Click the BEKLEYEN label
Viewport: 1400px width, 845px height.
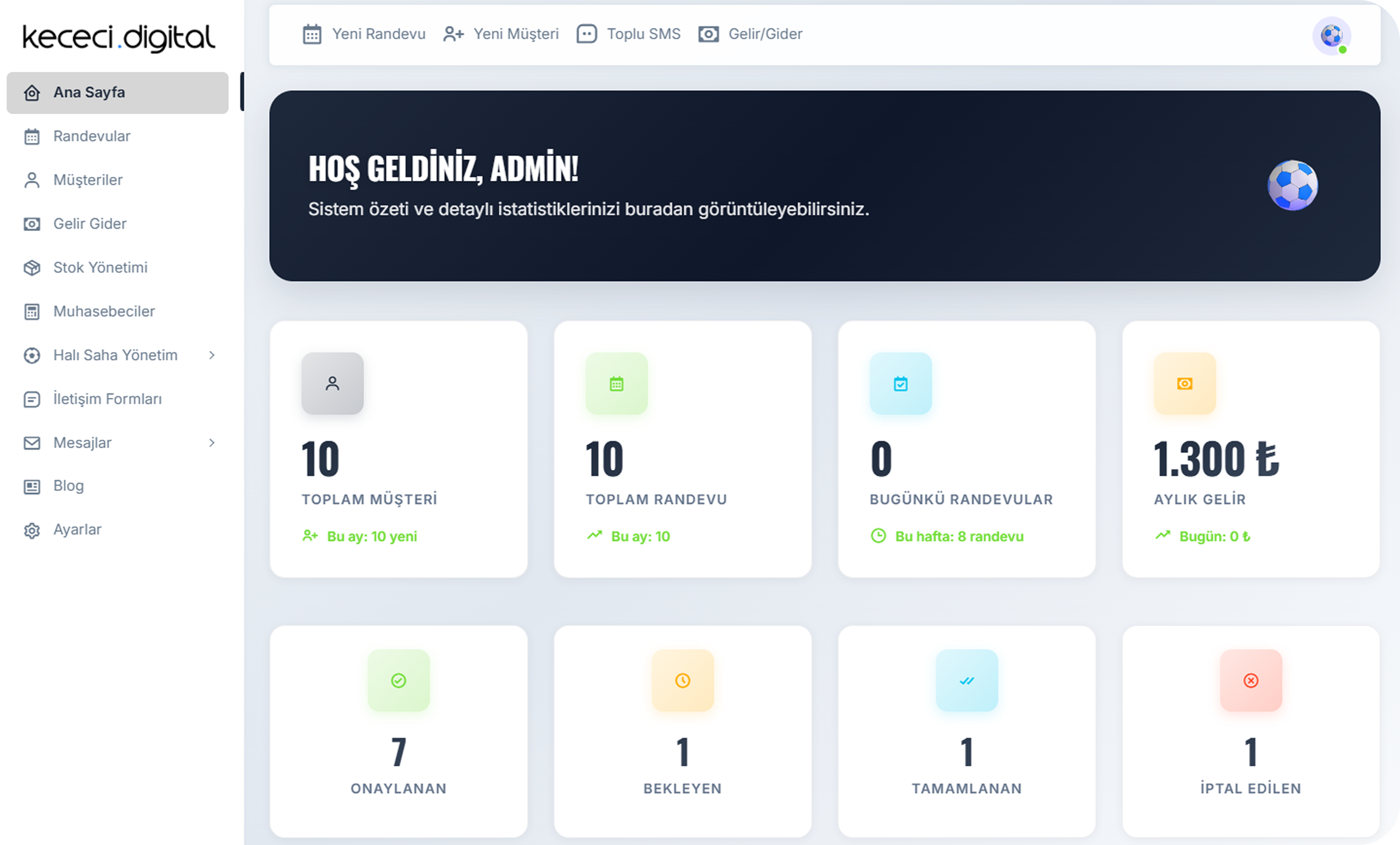click(x=683, y=789)
